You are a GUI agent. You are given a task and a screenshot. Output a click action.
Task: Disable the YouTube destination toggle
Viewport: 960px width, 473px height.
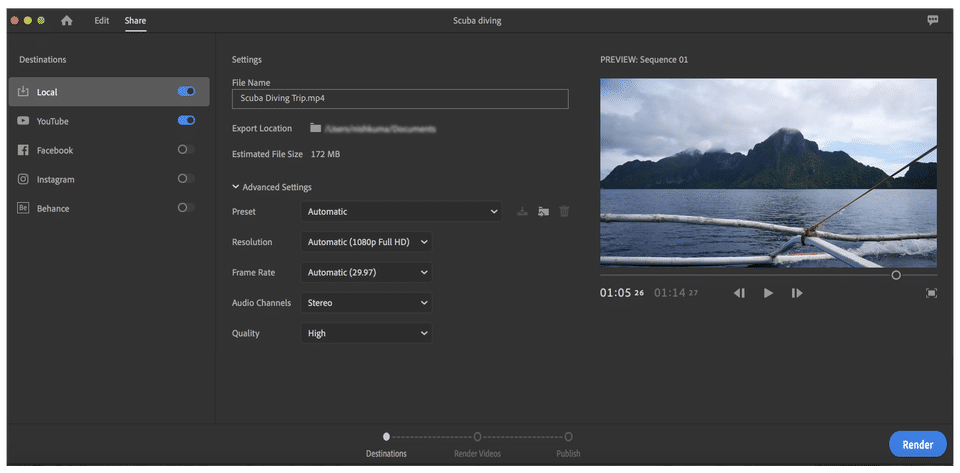[x=186, y=121]
